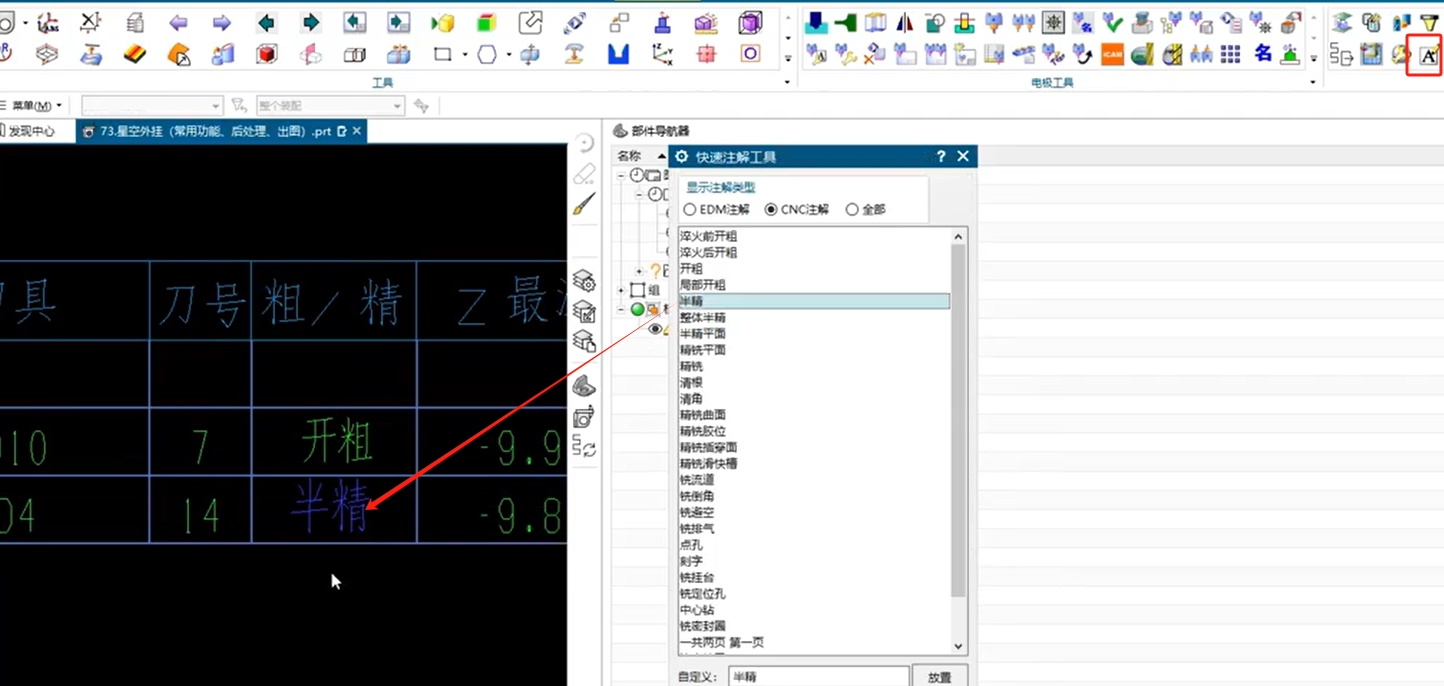Click the external link square icon
This screenshot has height=686, width=1444.
530,22
